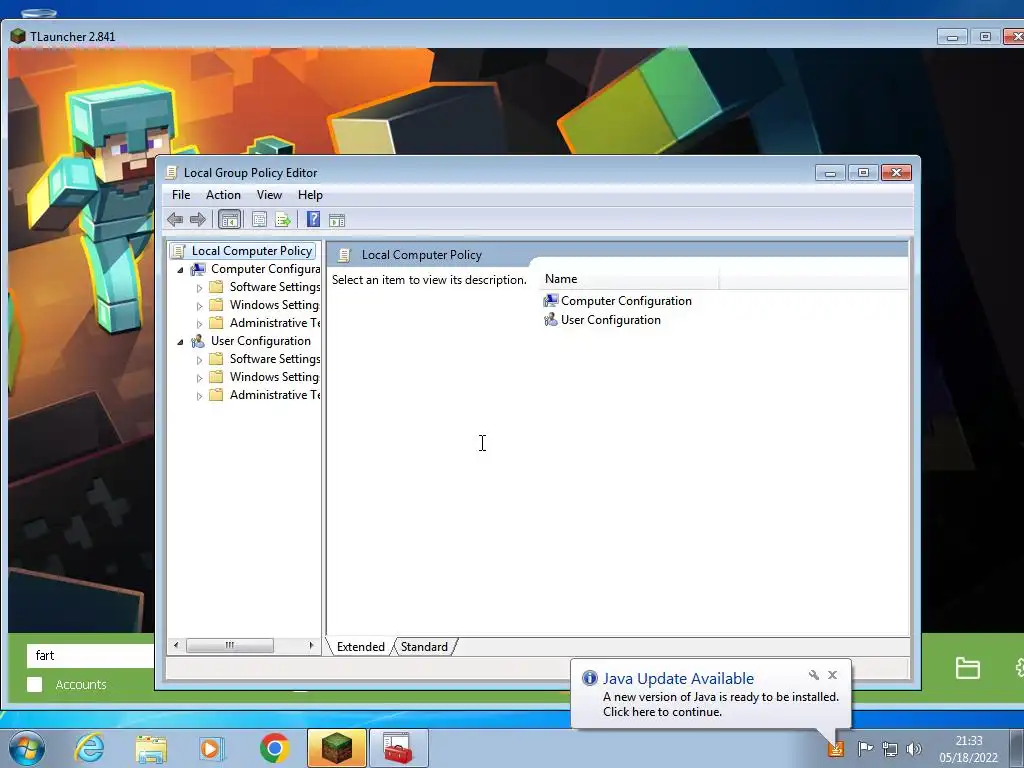Collapse the User Configuration tree node
Image resolution: width=1024 pixels, height=768 pixels.
(x=180, y=342)
